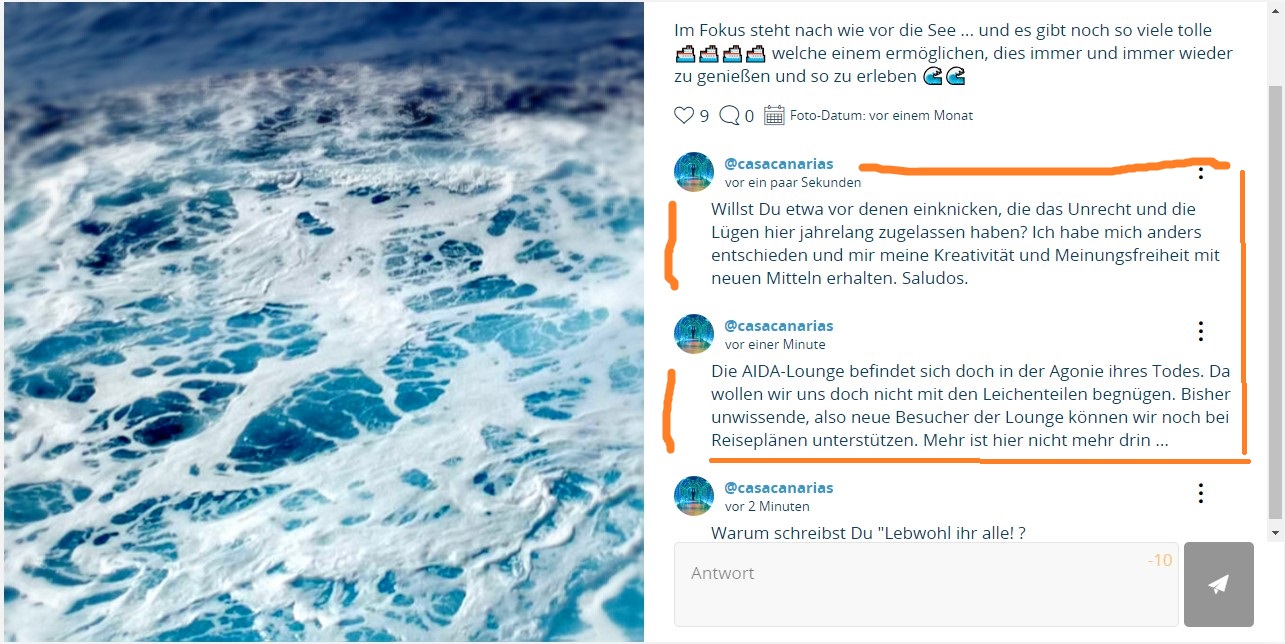Open the ocean foam photo
Screen dimensions: 1285x644
click(324, 322)
